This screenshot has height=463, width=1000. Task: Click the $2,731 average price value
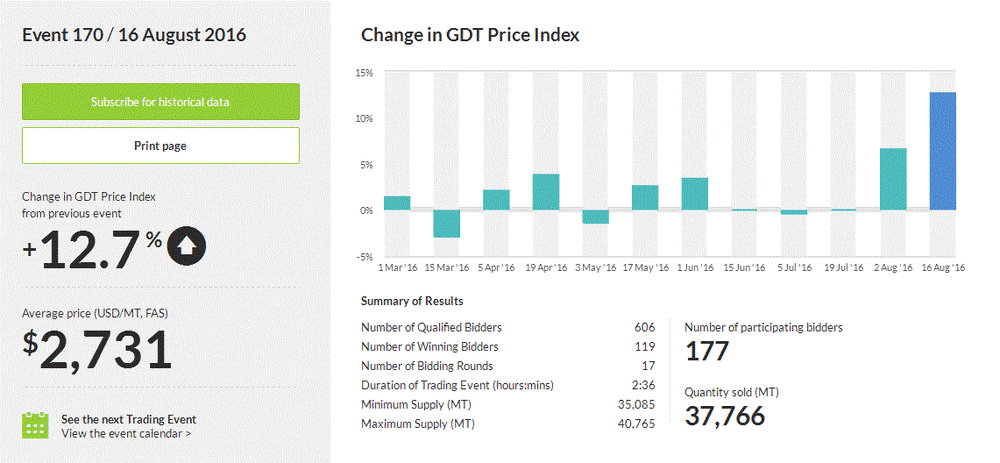point(97,350)
